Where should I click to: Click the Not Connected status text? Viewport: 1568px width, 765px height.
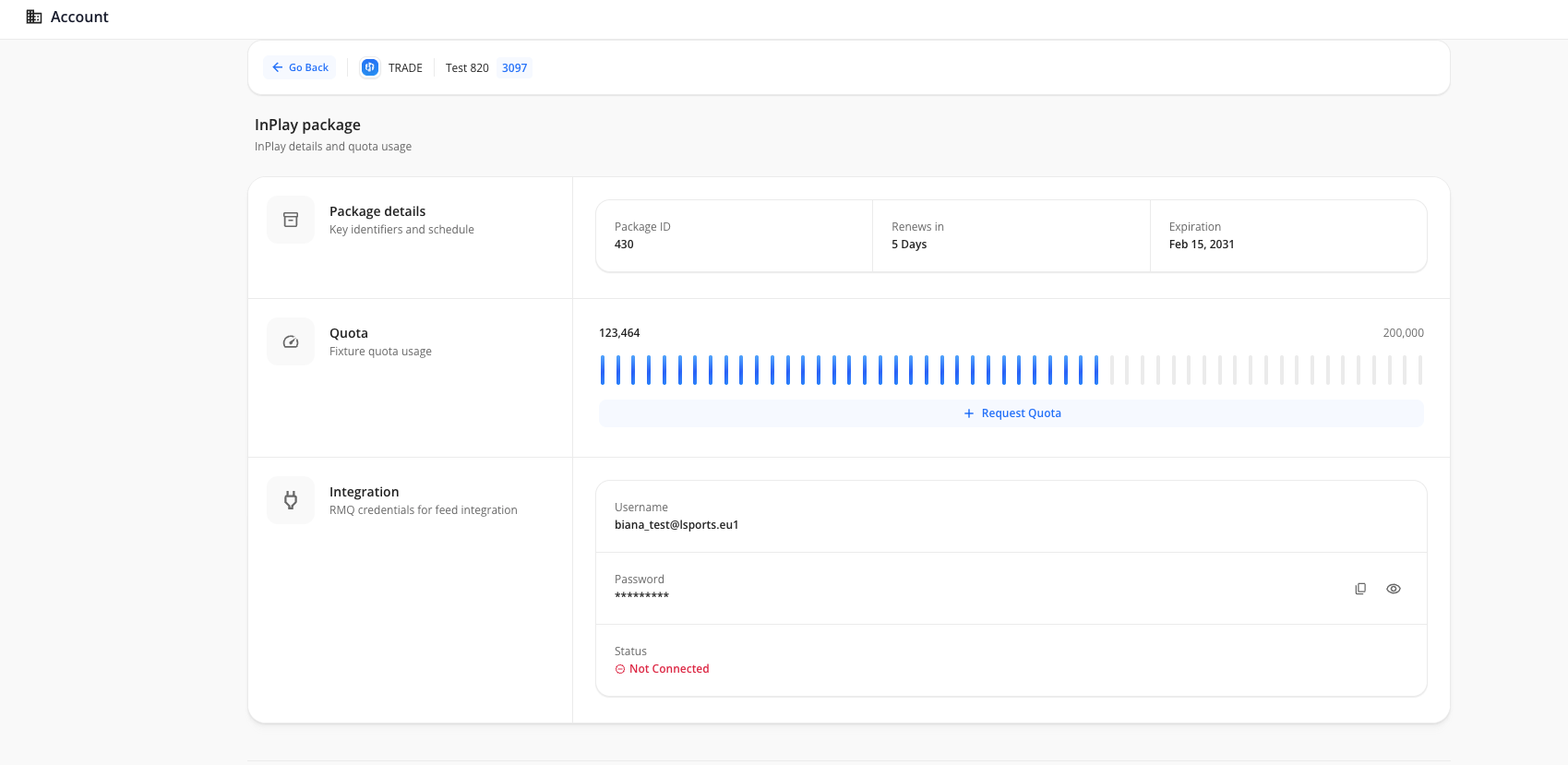(669, 669)
